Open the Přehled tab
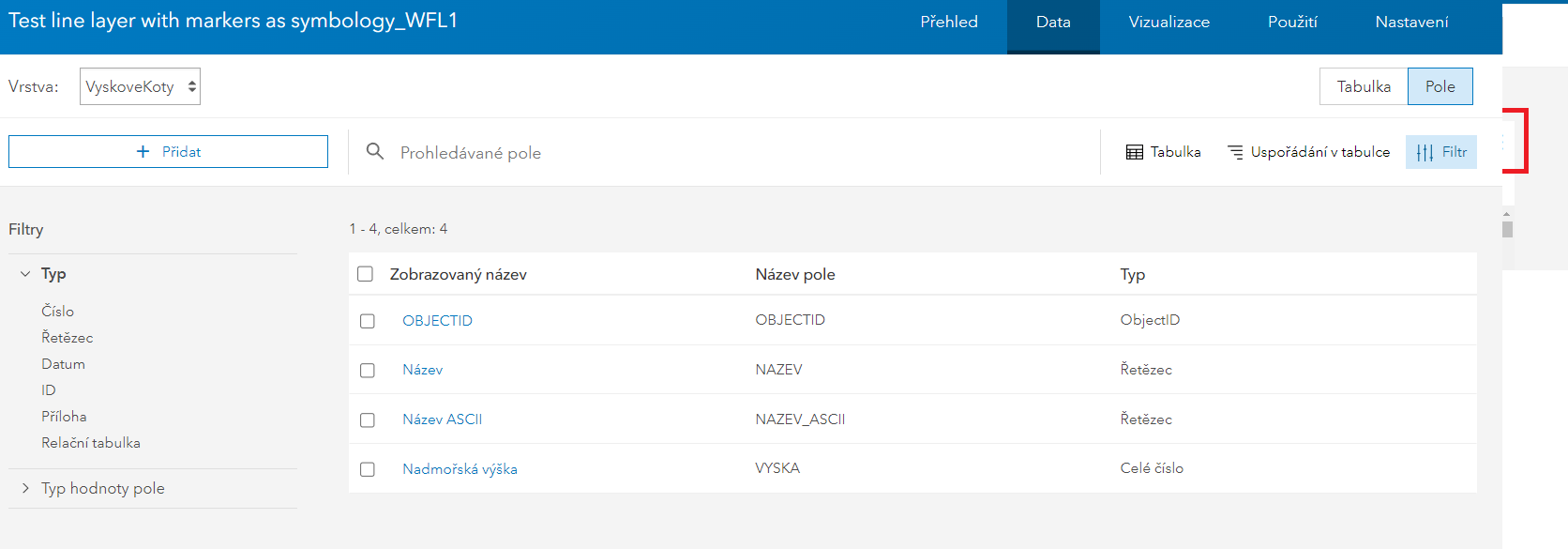This screenshot has width=1568, height=549. point(949,22)
